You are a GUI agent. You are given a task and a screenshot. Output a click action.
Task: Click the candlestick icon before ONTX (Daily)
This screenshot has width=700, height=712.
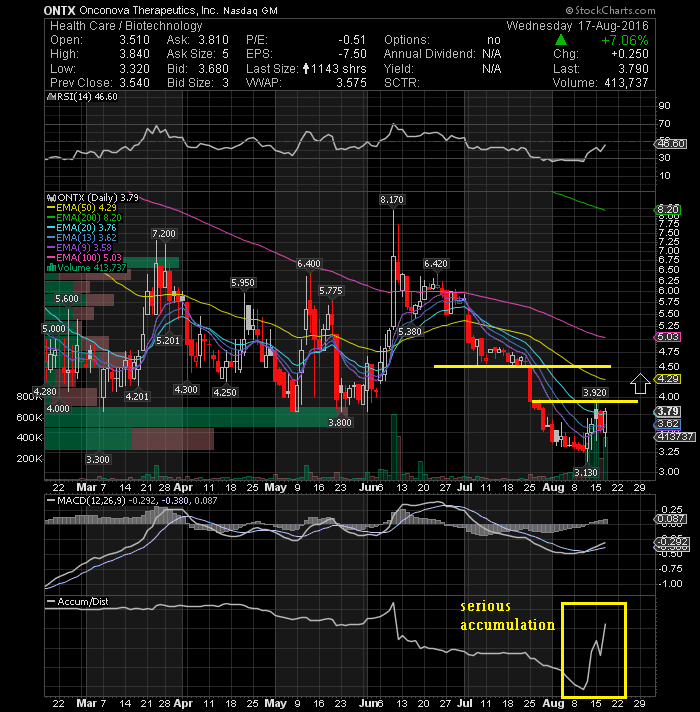52,198
